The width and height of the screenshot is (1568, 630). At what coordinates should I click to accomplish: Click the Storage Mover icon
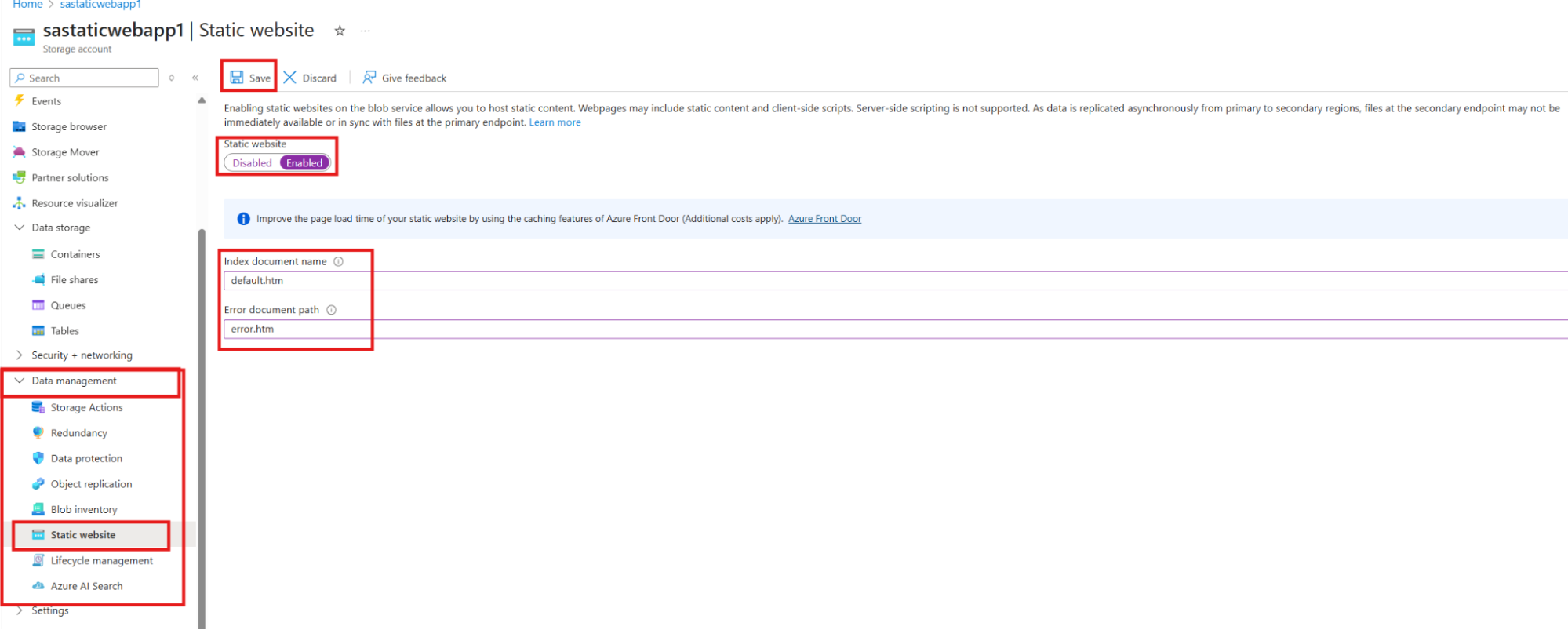pos(20,152)
